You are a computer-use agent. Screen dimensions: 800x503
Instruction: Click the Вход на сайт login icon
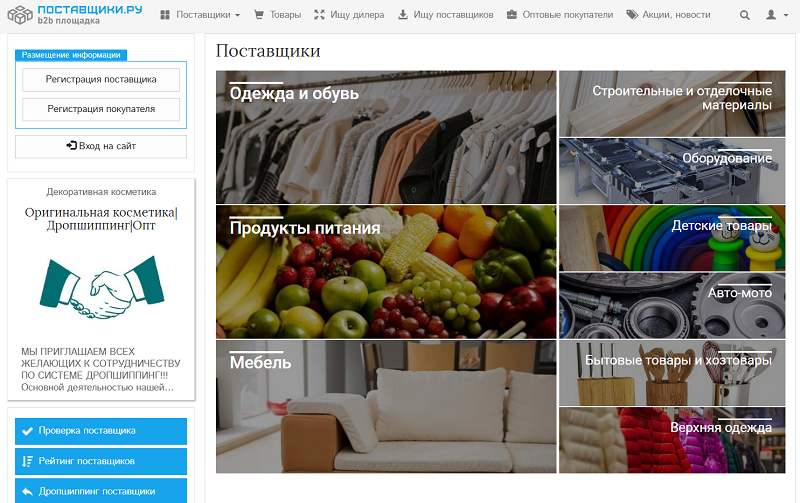71,145
